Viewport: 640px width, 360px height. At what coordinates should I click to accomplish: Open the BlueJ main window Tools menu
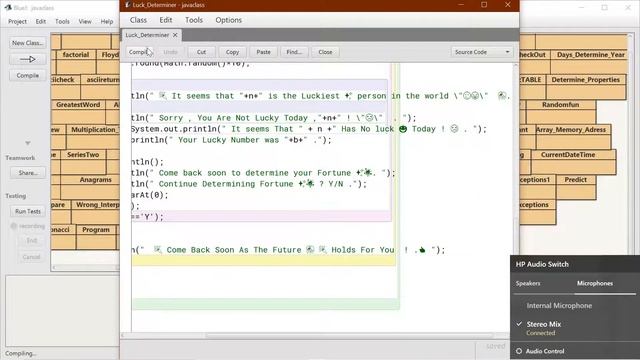[x=62, y=22]
